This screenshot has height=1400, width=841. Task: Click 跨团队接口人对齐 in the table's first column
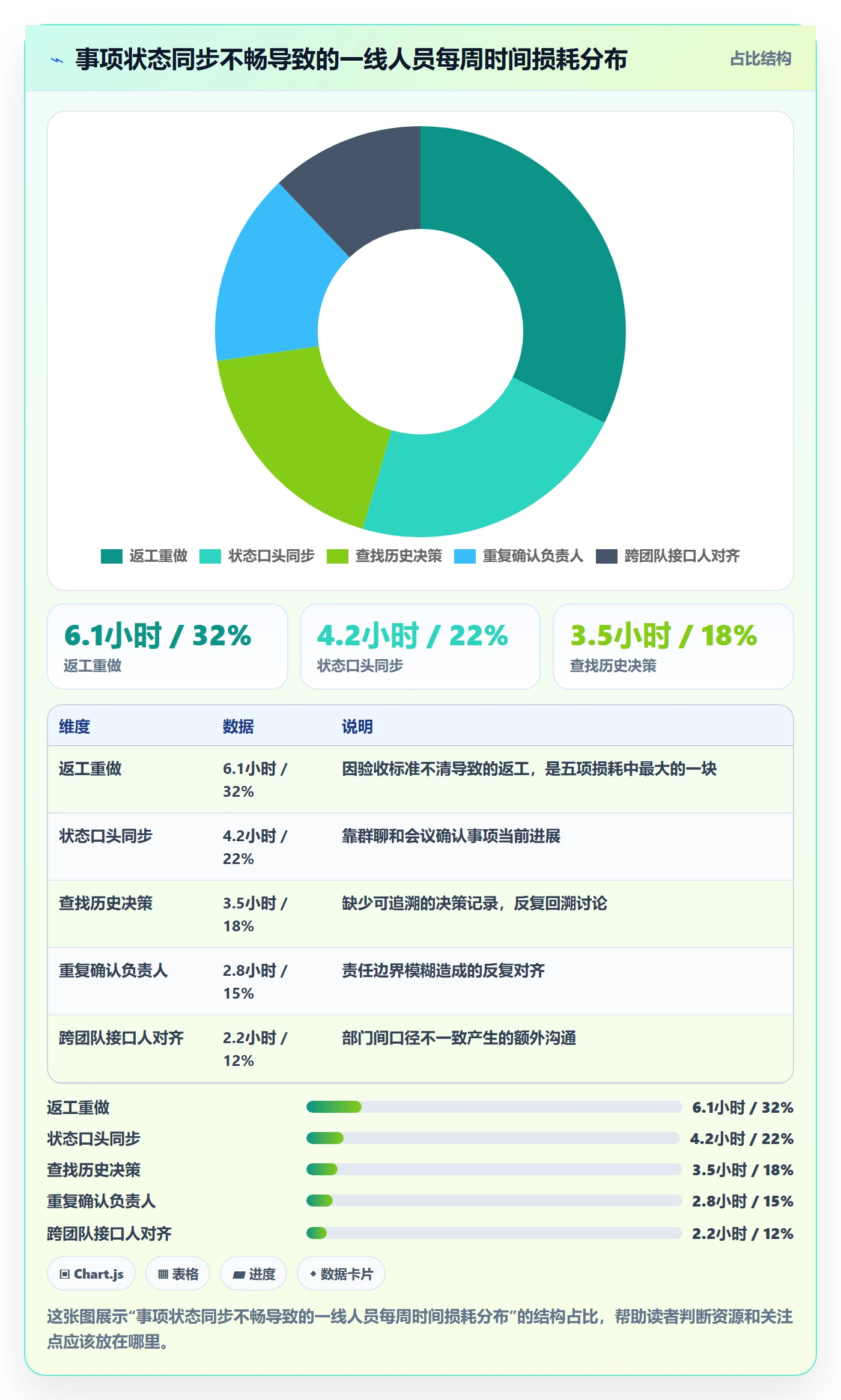point(121,1038)
